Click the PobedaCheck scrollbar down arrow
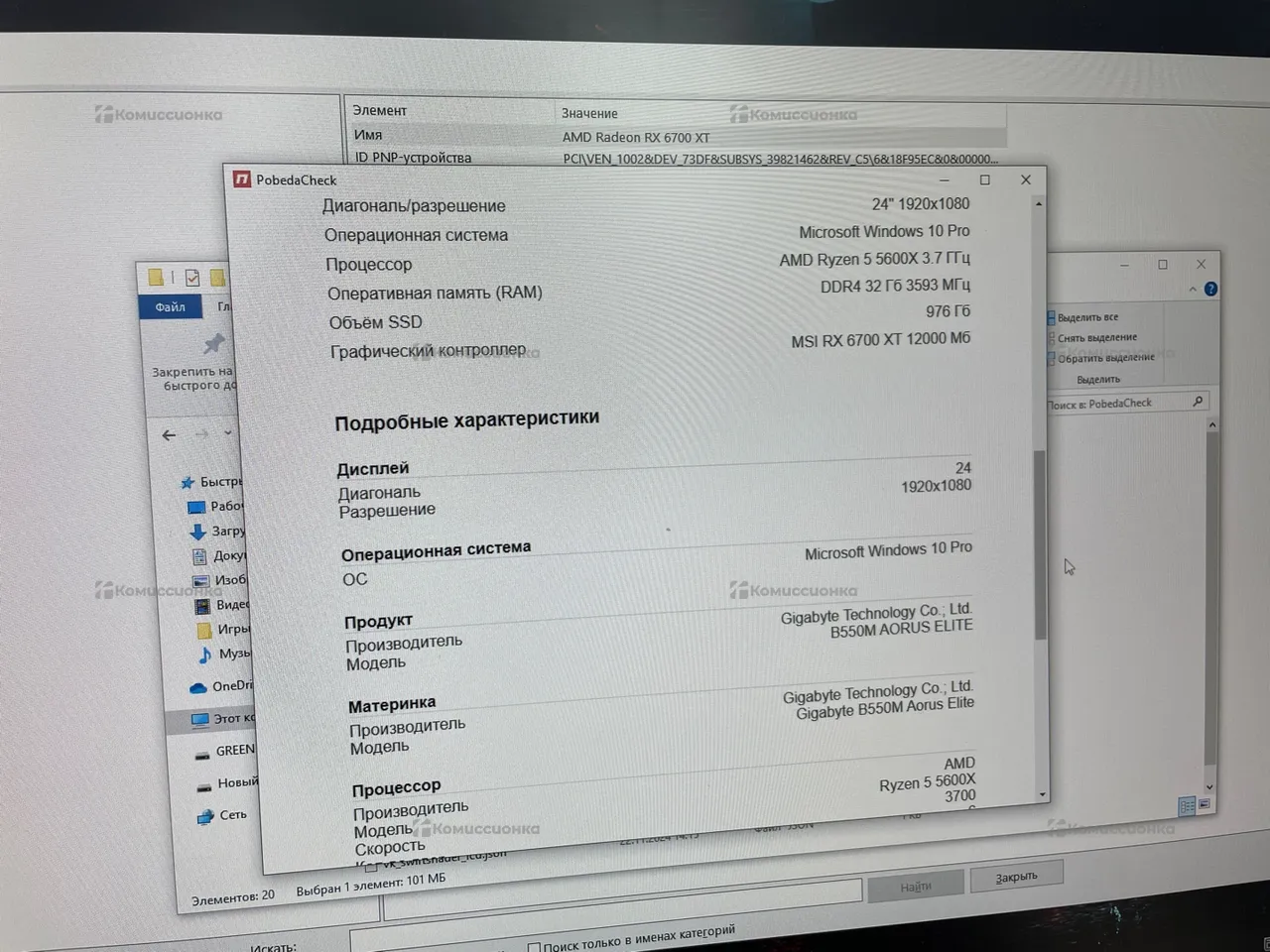The image size is (1270, 952). click(x=1043, y=795)
